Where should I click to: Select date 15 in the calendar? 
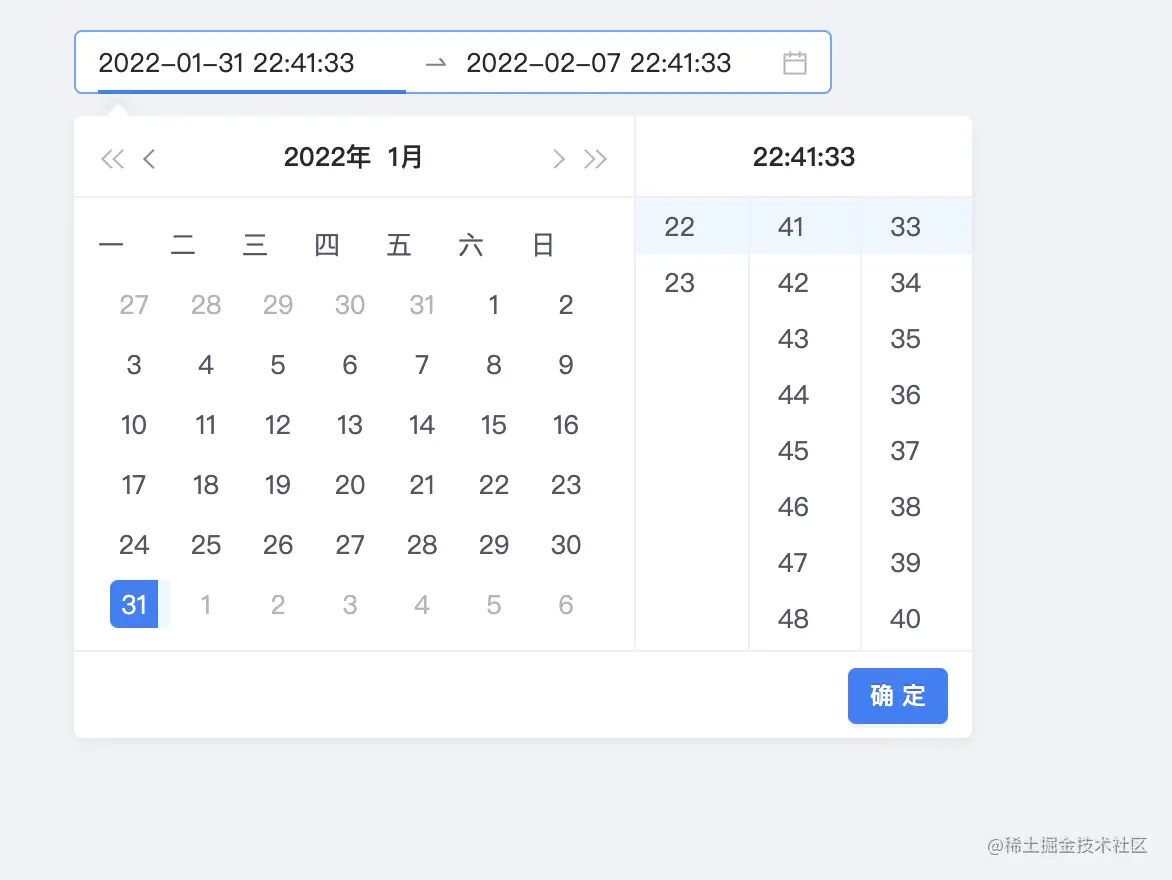coord(493,425)
